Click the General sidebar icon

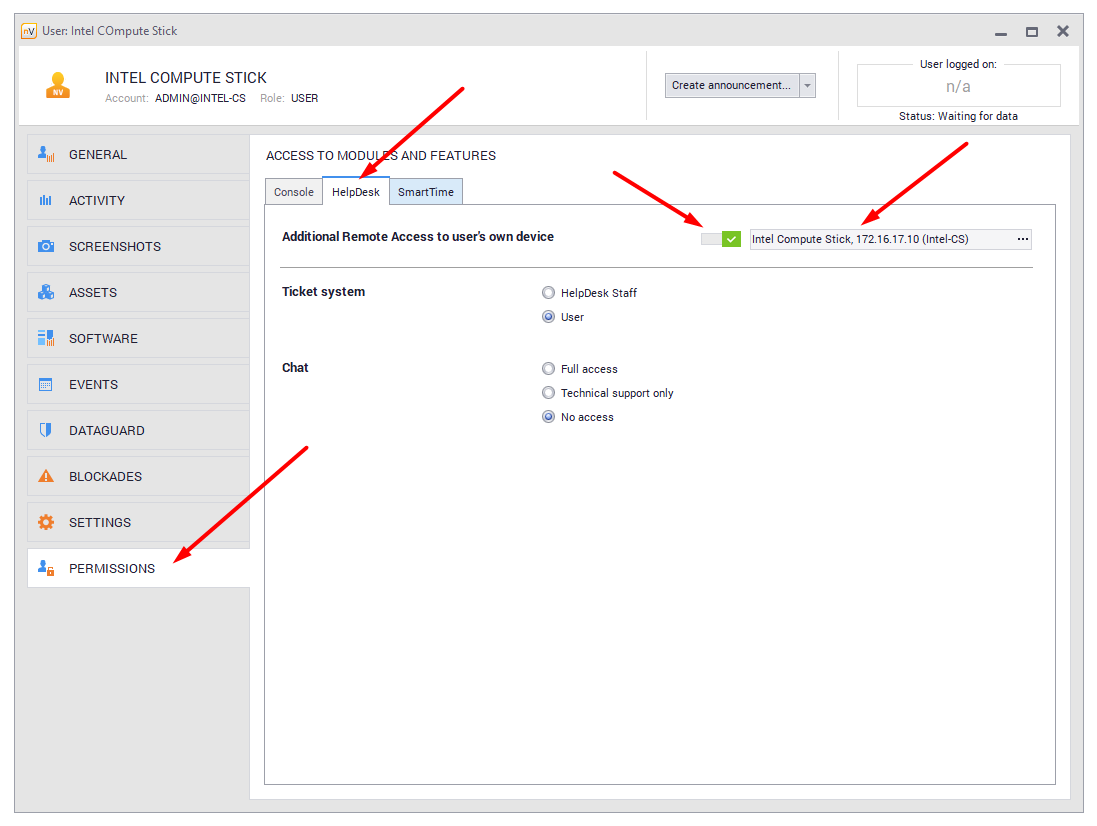pos(46,155)
